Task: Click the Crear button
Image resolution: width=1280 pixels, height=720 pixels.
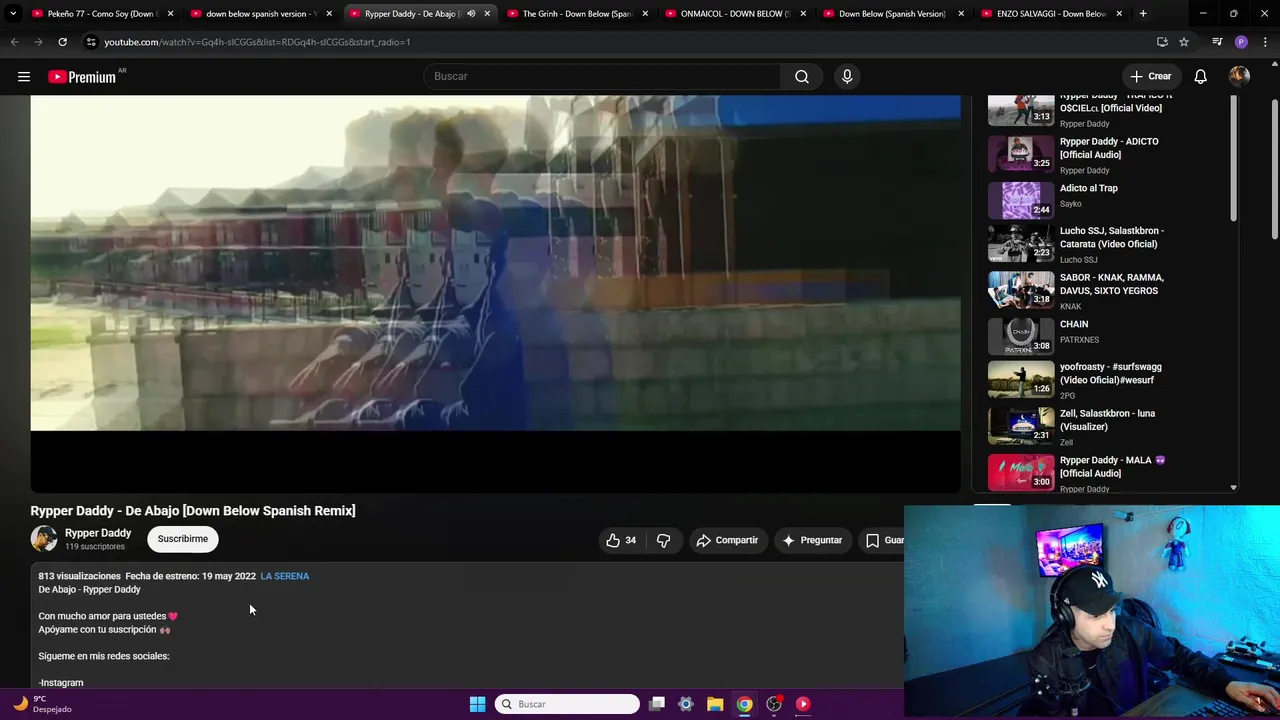Action: (x=1150, y=76)
